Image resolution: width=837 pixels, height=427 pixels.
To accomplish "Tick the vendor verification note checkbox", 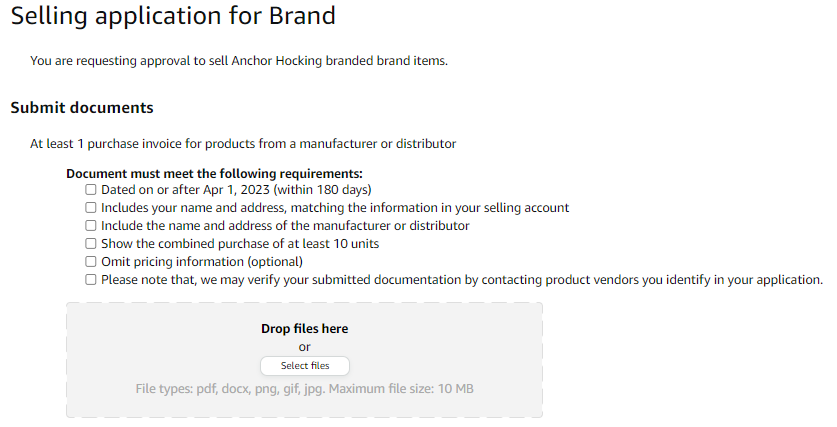I will [x=91, y=280].
